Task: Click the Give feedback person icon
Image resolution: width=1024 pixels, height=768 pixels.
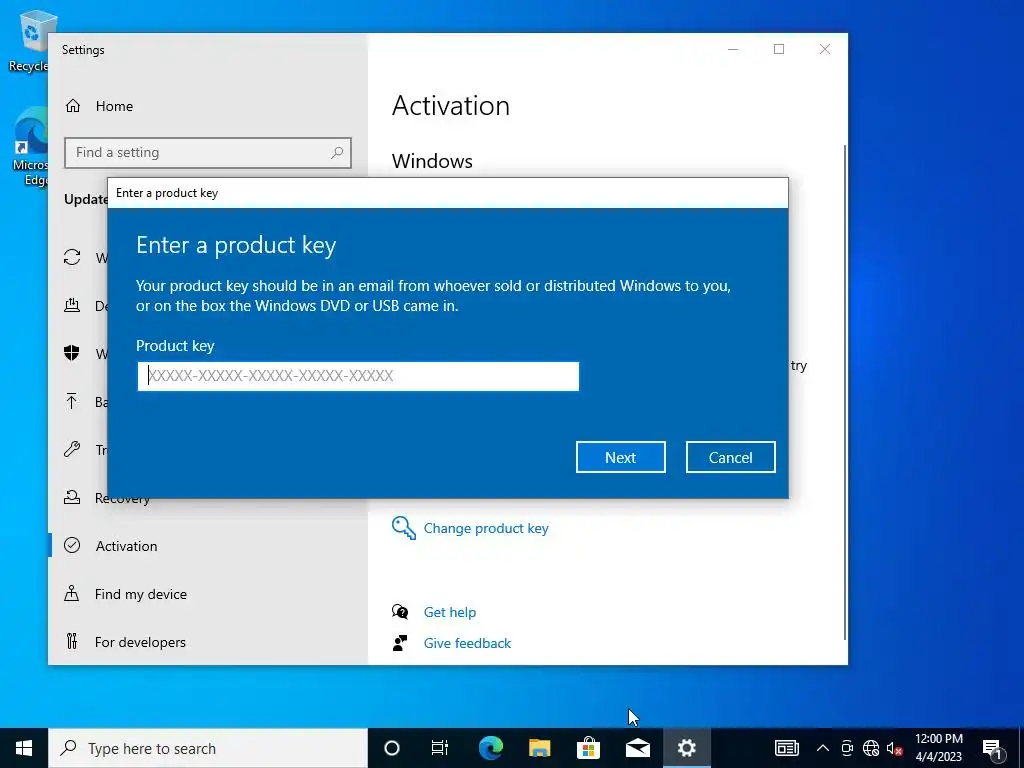Action: coord(400,643)
